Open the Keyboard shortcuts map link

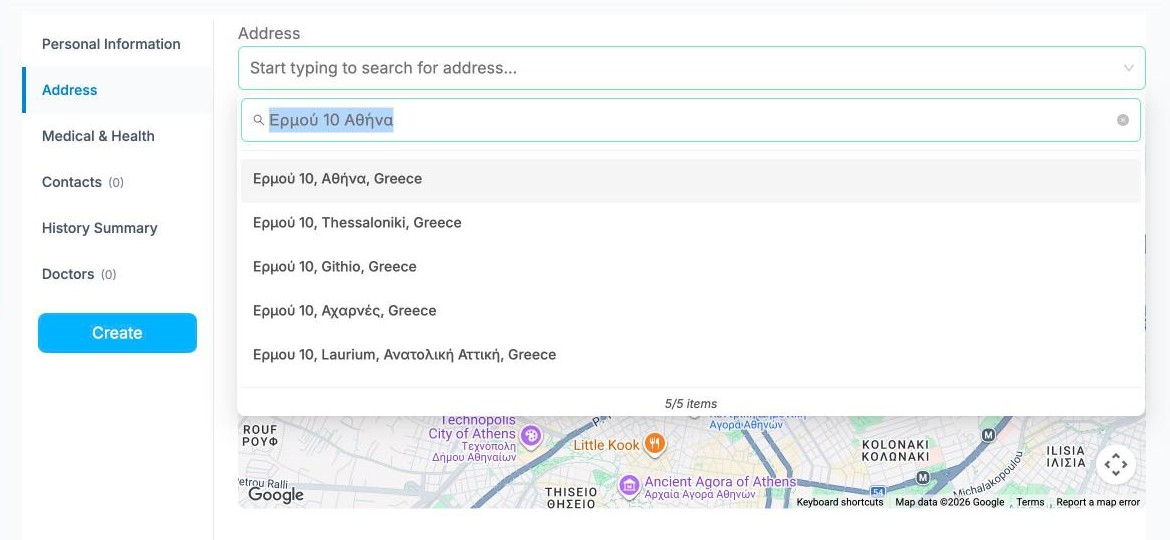(839, 502)
